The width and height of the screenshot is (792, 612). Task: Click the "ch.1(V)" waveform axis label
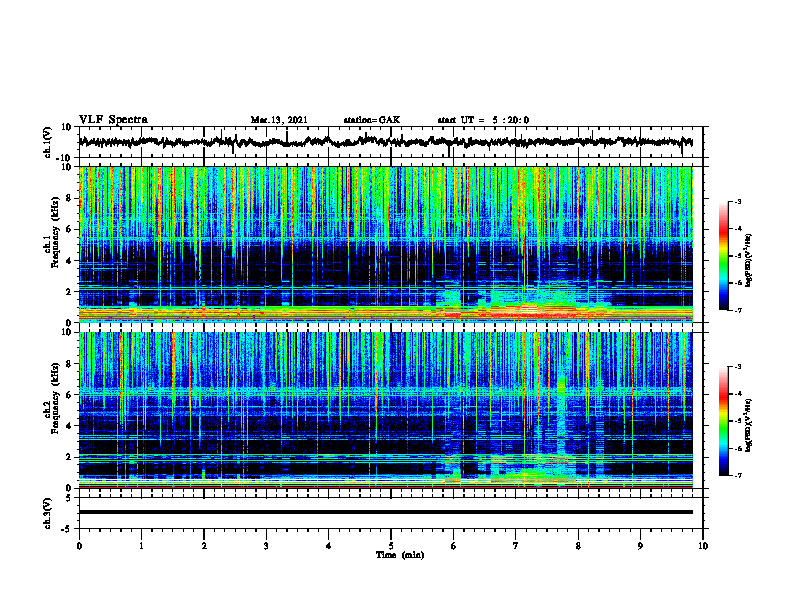click(48, 142)
